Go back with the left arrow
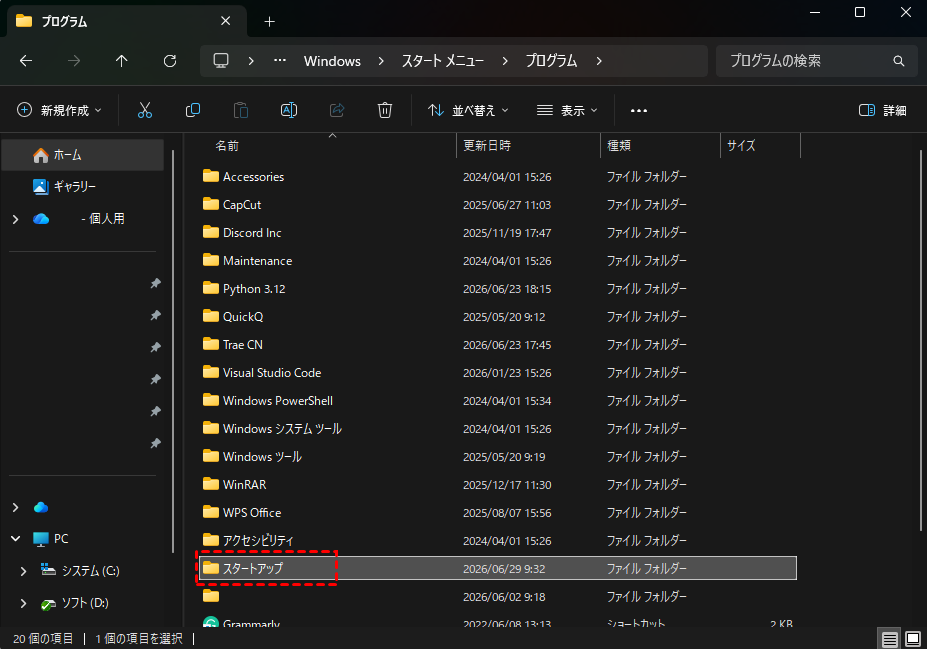Screen dimensions: 927x649 pyautogui.click(x=26, y=61)
